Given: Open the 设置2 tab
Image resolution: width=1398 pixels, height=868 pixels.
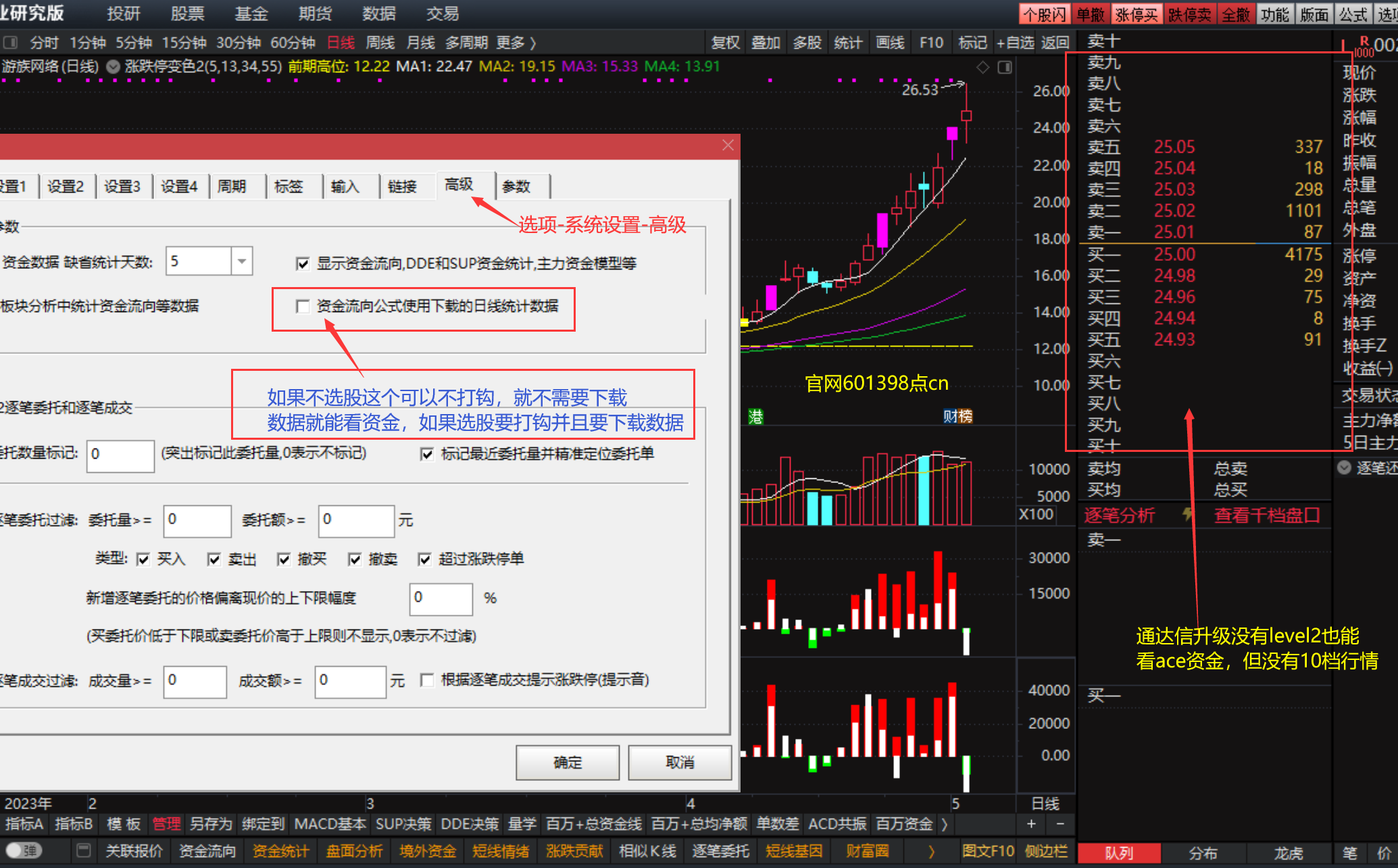Looking at the screenshot, I should pyautogui.click(x=66, y=186).
